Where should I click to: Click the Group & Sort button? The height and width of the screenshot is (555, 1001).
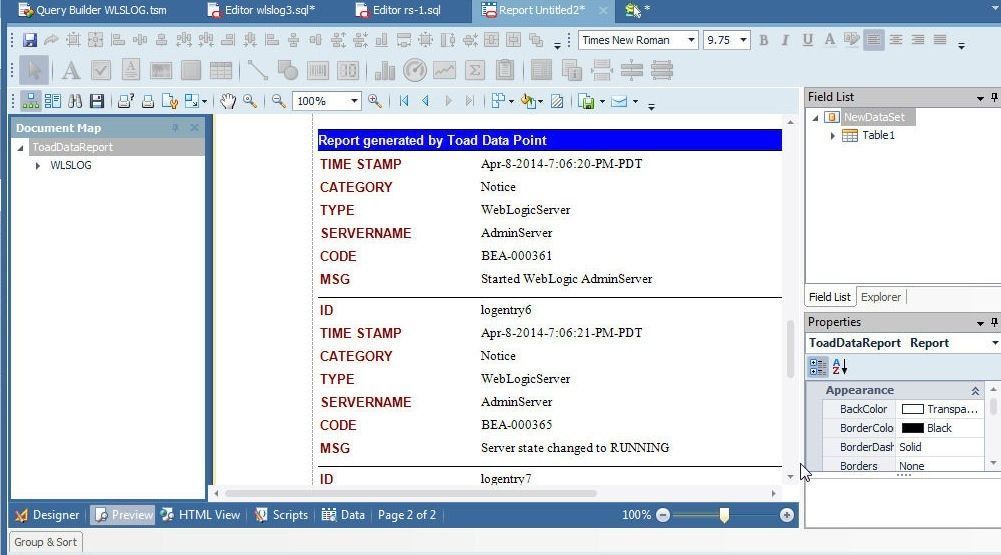[x=45, y=542]
